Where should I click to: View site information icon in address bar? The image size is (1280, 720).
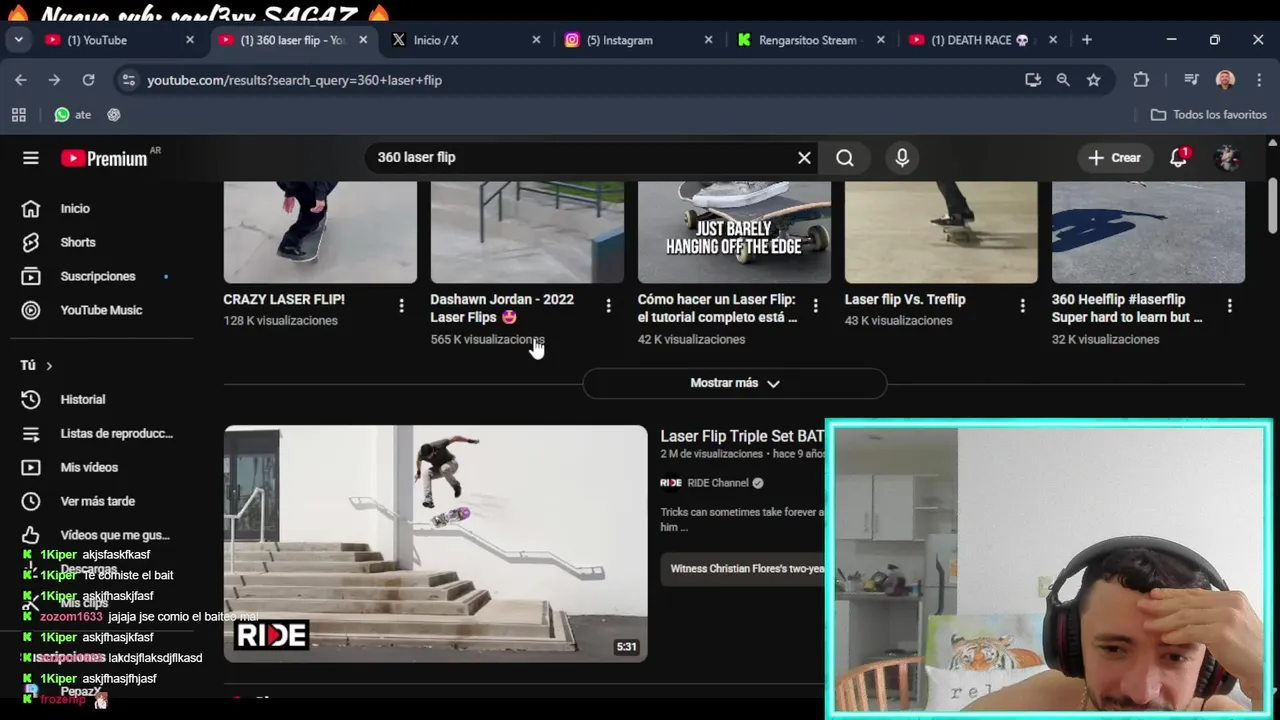point(128,80)
